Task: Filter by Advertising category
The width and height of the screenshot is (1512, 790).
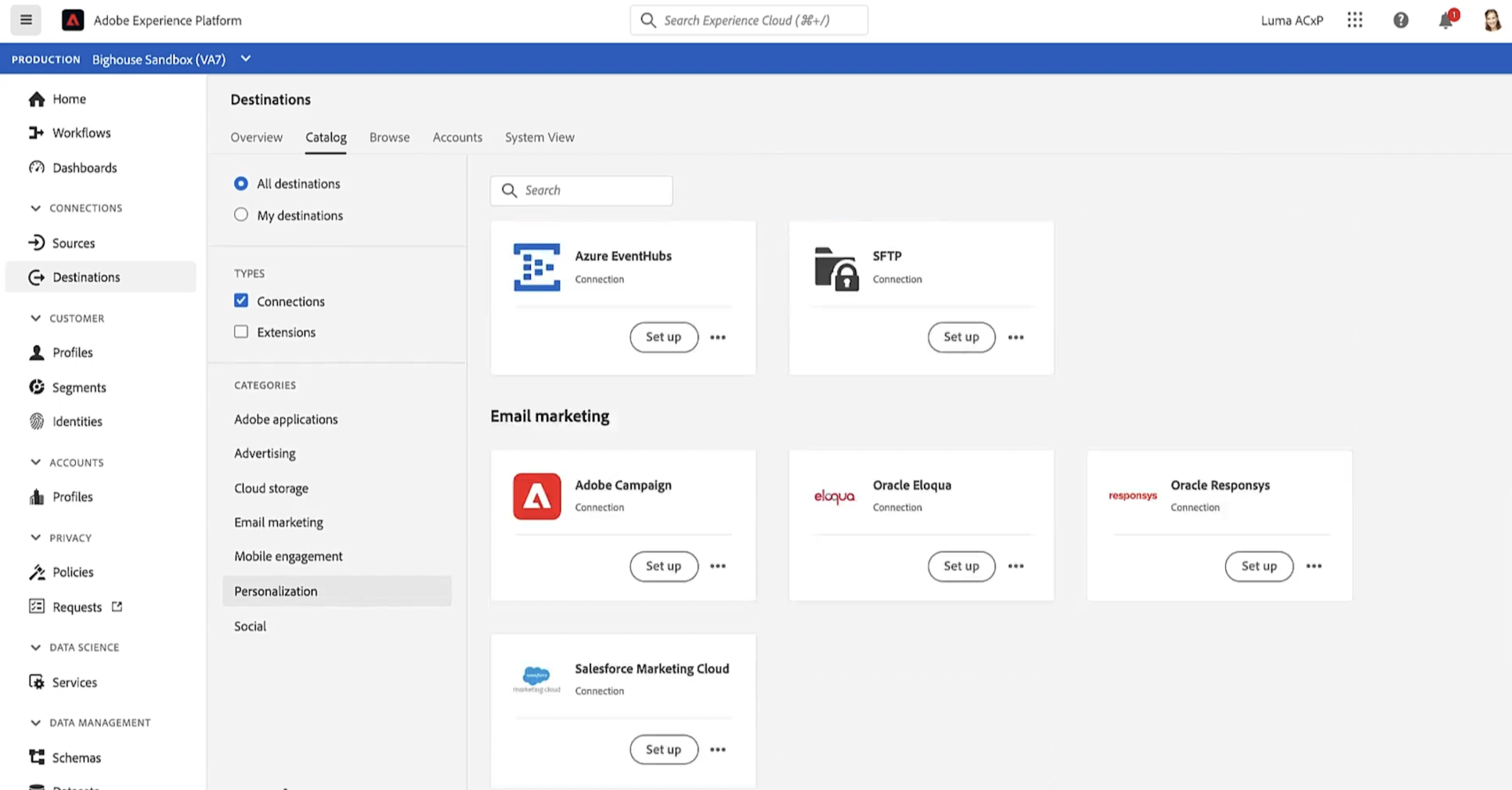Action: 265,453
